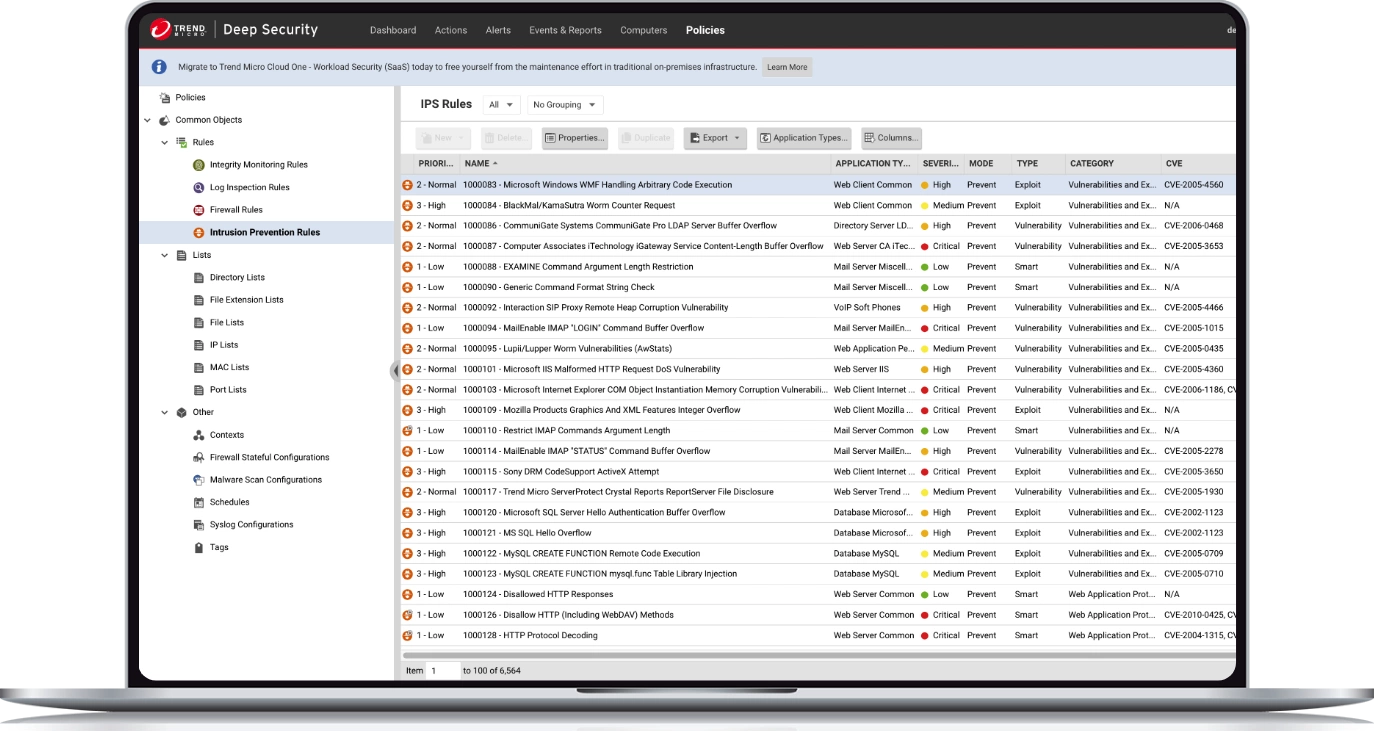Open the All filter dropdown

501,105
